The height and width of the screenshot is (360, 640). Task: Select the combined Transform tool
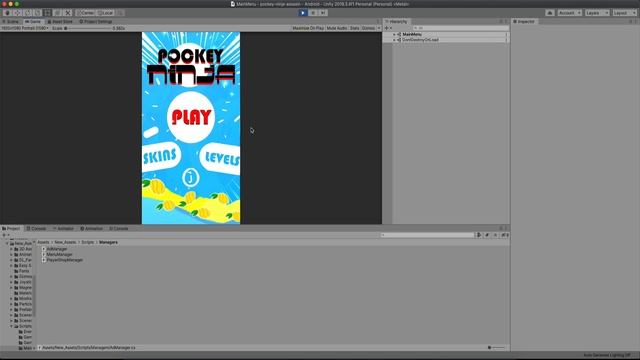tap(58, 13)
